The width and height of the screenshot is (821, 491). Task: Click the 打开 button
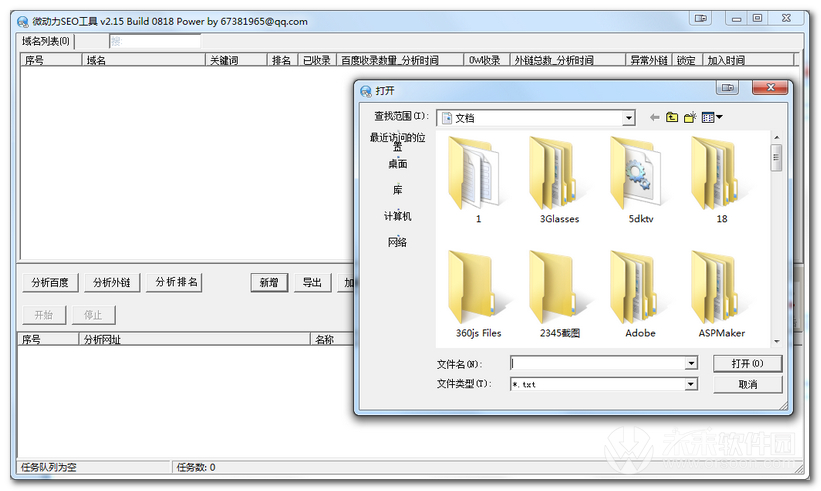[x=747, y=364]
